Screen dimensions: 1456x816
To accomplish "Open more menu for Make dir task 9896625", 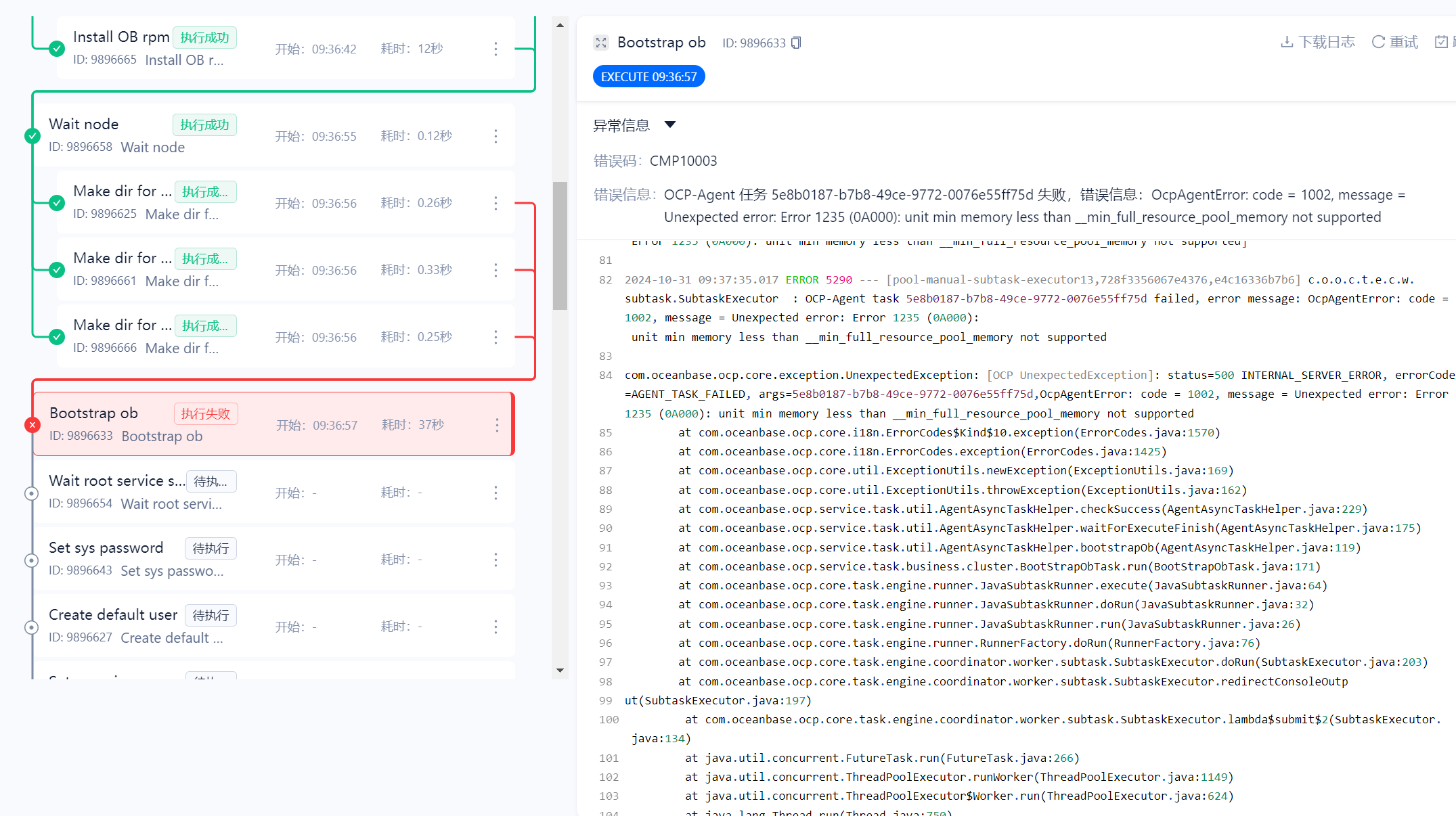I will [x=495, y=203].
